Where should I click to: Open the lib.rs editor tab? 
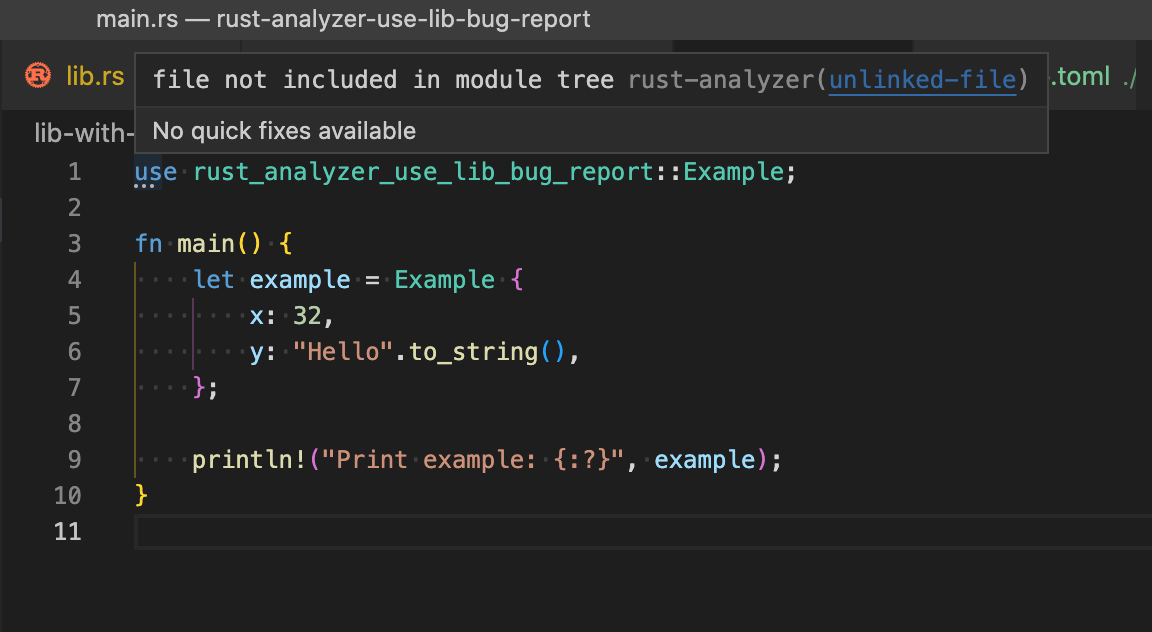tap(95, 76)
